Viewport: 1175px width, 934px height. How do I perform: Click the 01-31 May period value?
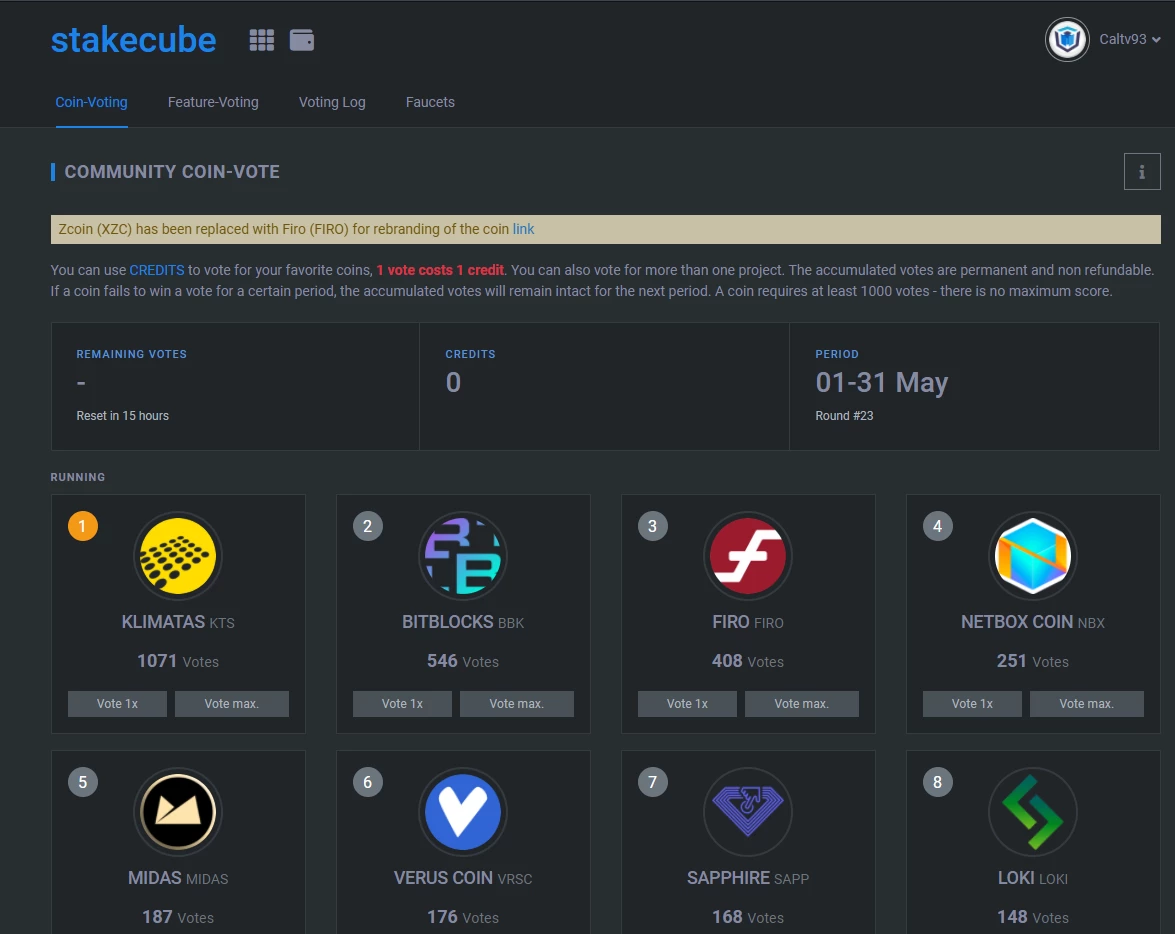[x=882, y=383]
